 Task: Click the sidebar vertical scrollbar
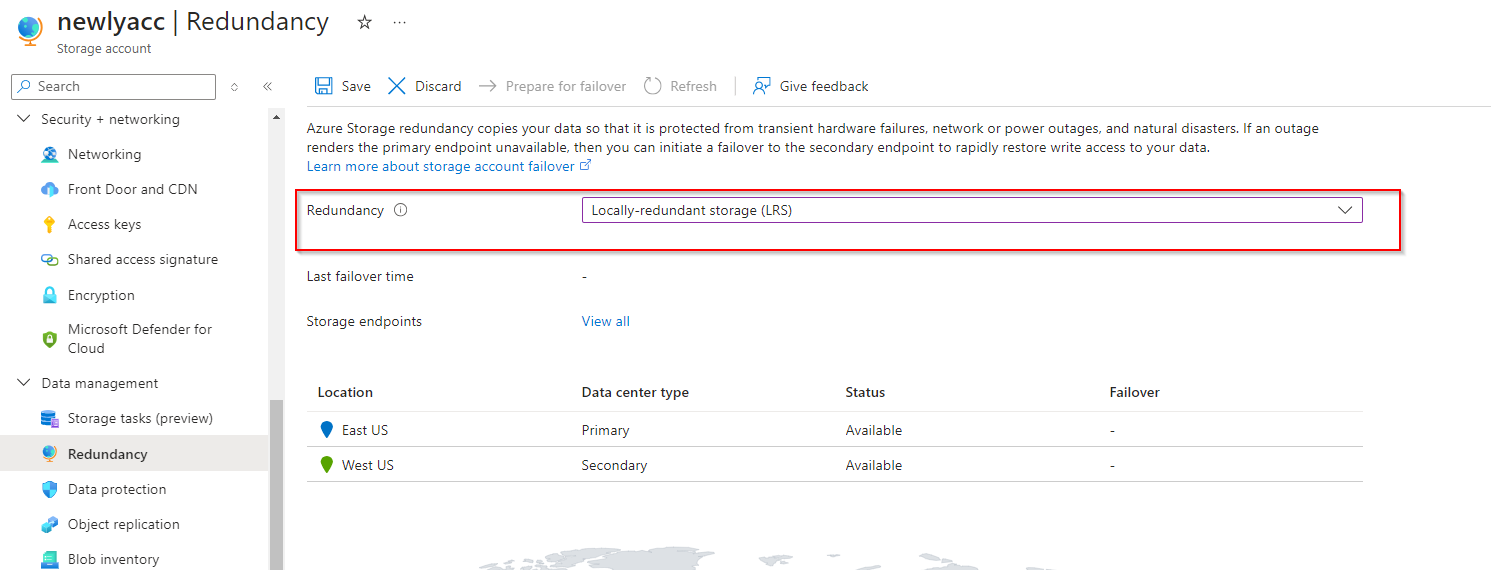[276, 480]
